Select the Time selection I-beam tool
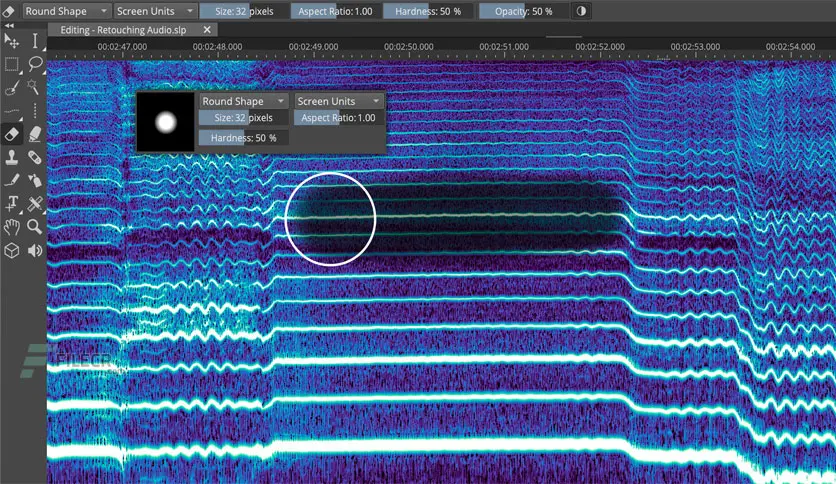This screenshot has height=484, width=836. click(x=35, y=42)
